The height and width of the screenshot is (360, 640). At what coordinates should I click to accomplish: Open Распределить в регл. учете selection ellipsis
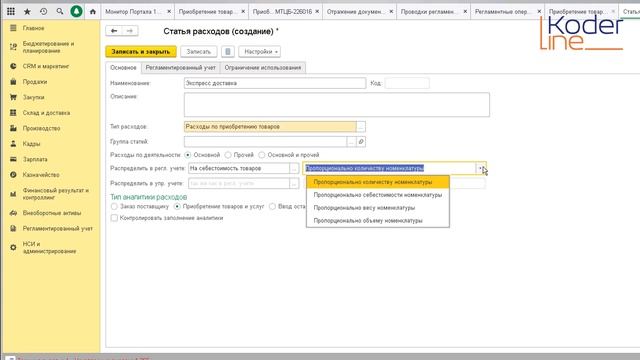pyautogui.click(x=294, y=168)
